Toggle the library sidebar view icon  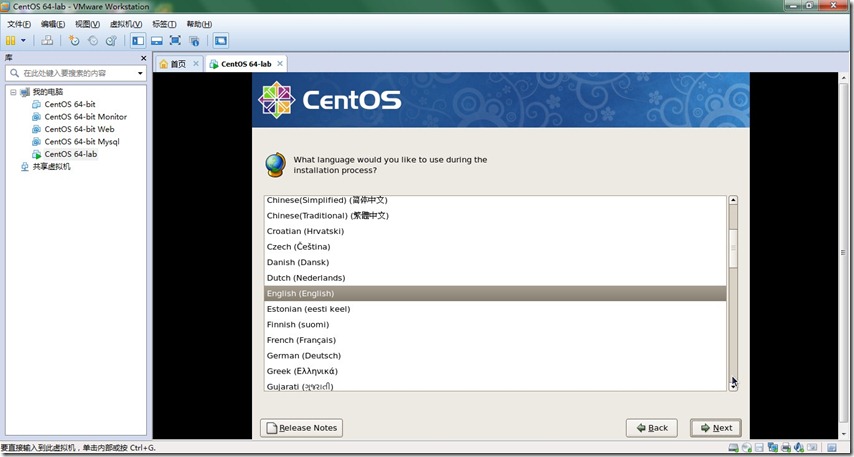pos(138,40)
